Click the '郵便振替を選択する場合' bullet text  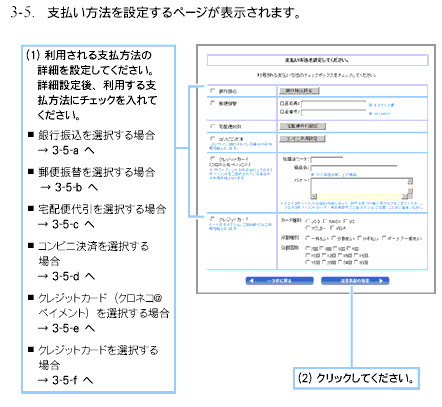click(x=96, y=172)
